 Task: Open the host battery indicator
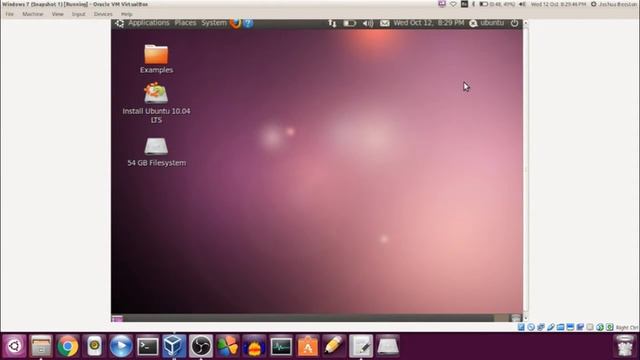pyautogui.click(x=497, y=4)
